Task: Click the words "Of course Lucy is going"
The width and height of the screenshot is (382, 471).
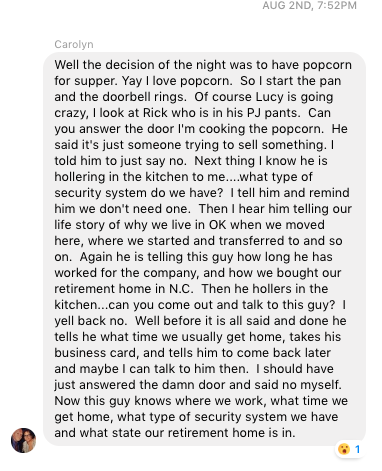Action: (264, 97)
